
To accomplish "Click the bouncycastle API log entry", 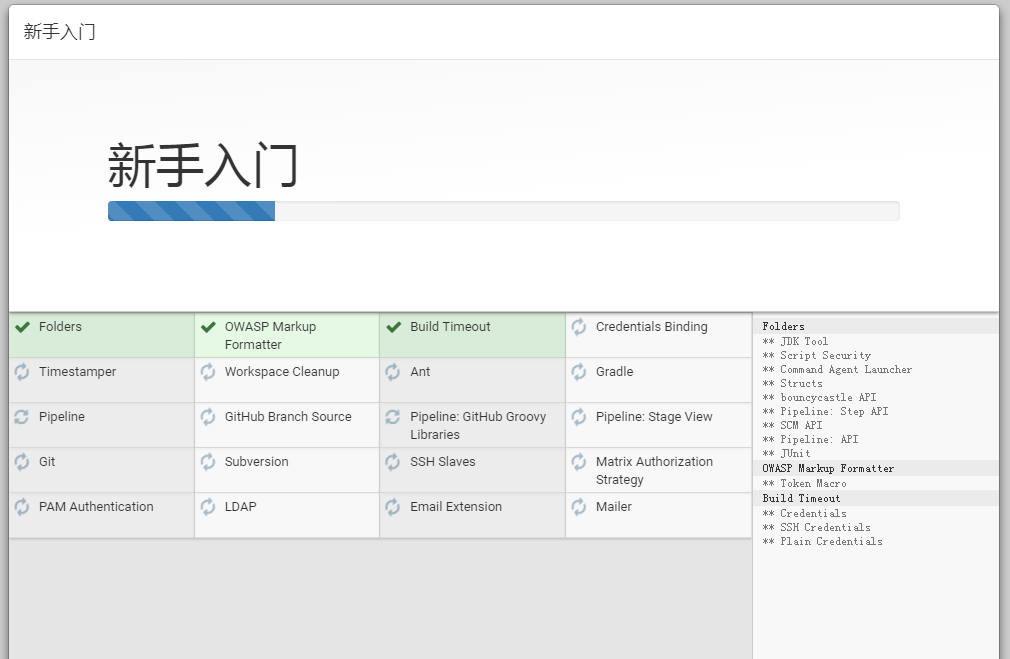I will [819, 397].
